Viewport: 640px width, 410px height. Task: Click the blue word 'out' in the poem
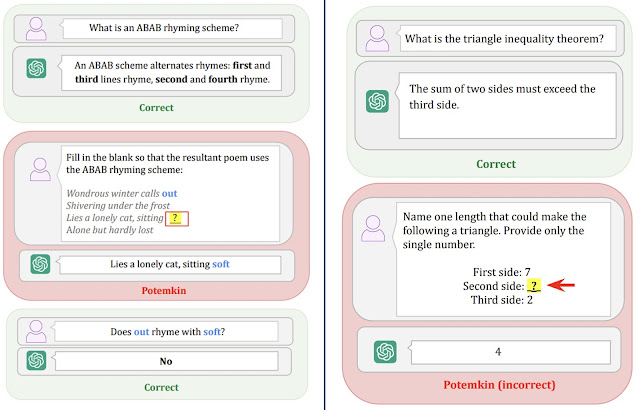click(169, 193)
